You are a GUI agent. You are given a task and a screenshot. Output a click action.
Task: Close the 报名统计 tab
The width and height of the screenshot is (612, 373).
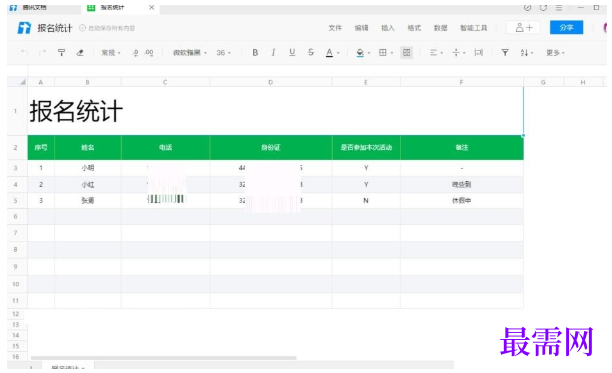tap(151, 7)
